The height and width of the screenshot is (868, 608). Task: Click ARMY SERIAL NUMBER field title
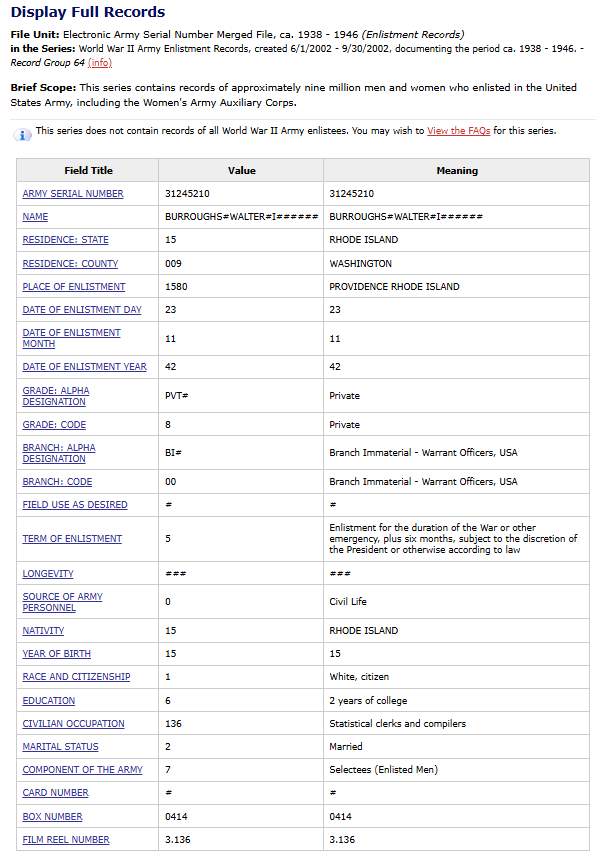point(73,194)
